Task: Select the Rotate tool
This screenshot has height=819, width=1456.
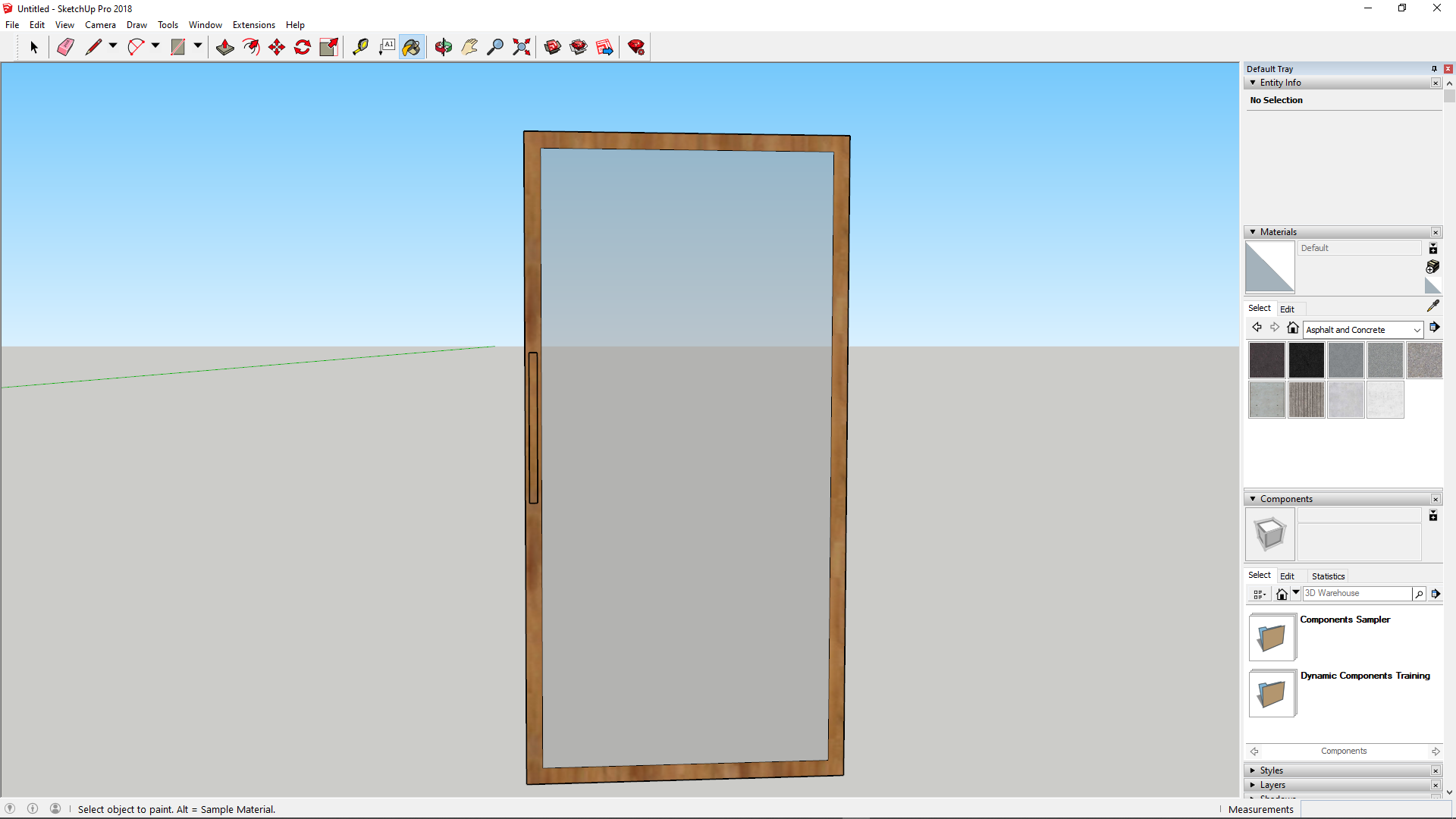Action: point(303,47)
